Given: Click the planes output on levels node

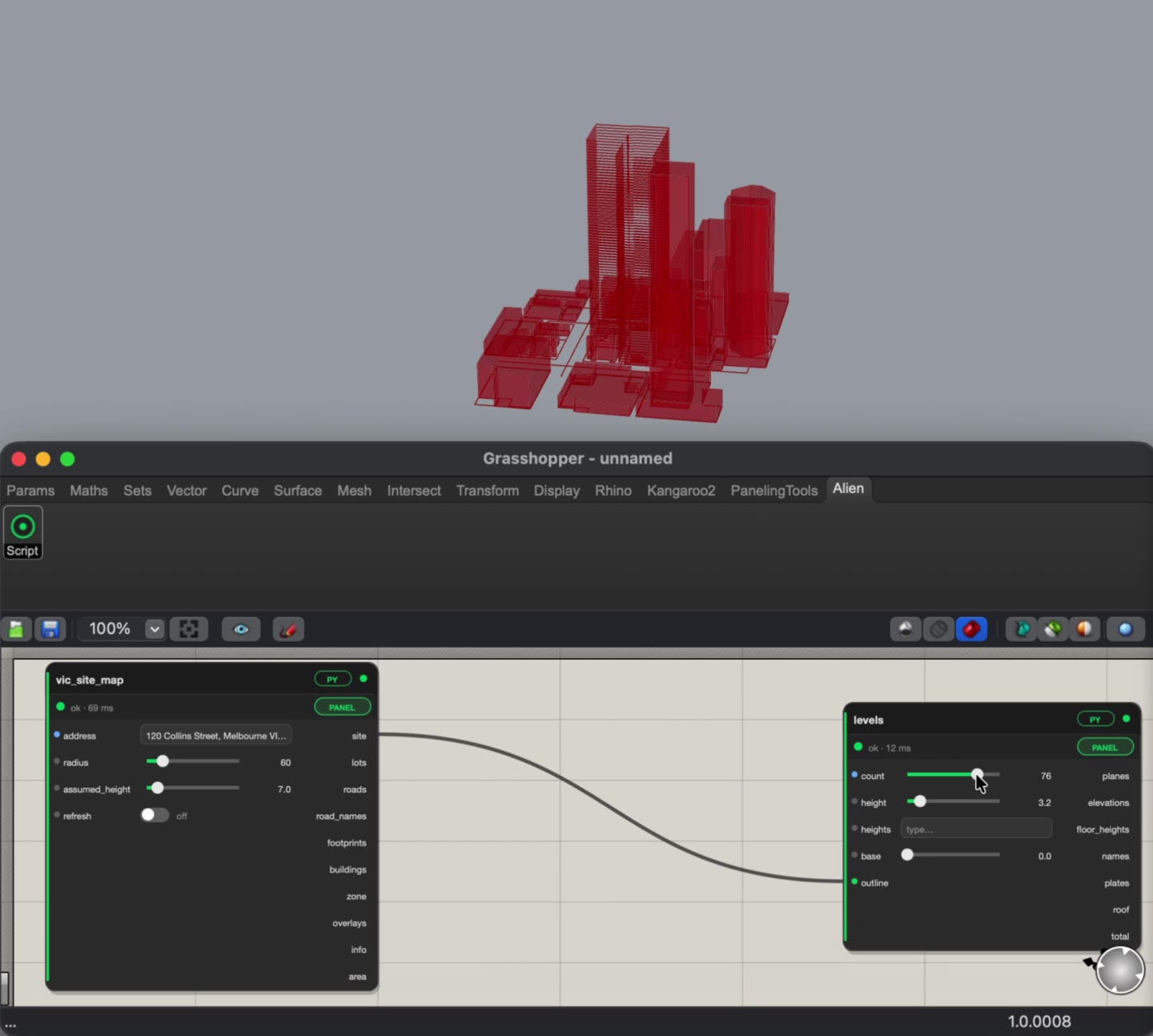Looking at the screenshot, I should [1115, 776].
